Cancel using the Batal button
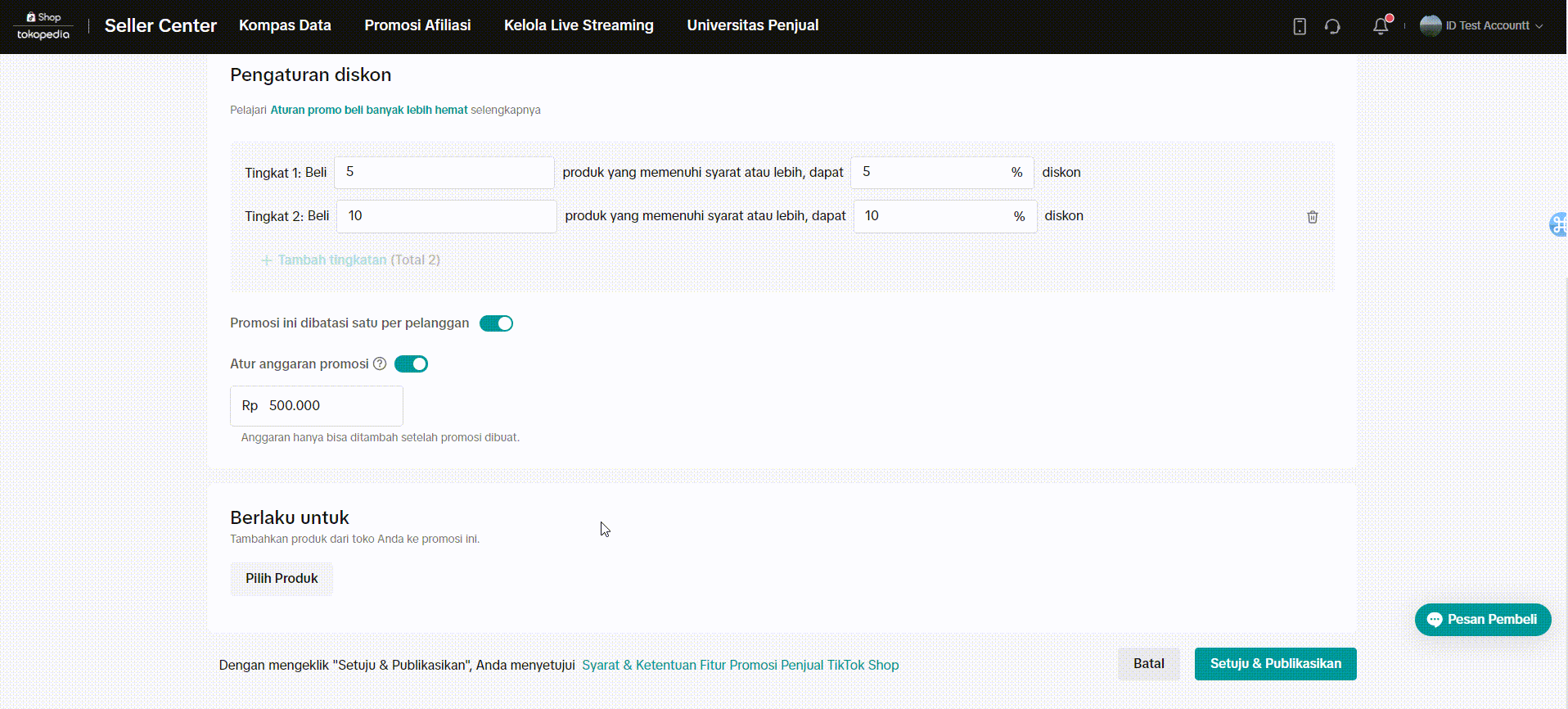1568x709 pixels. click(1148, 664)
